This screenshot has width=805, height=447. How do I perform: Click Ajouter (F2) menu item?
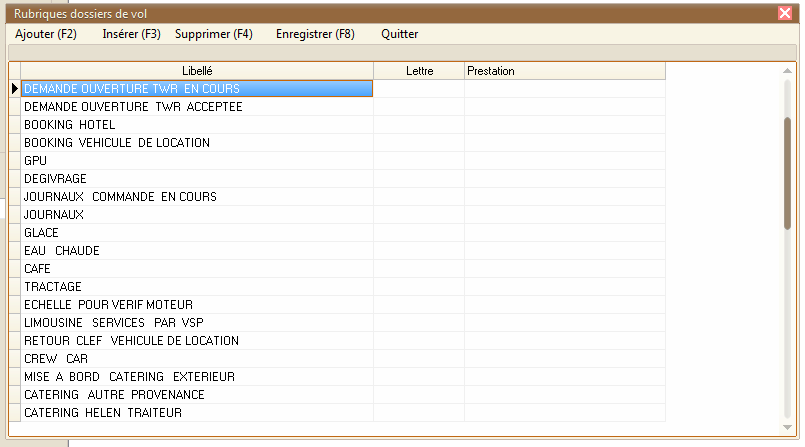(x=46, y=34)
